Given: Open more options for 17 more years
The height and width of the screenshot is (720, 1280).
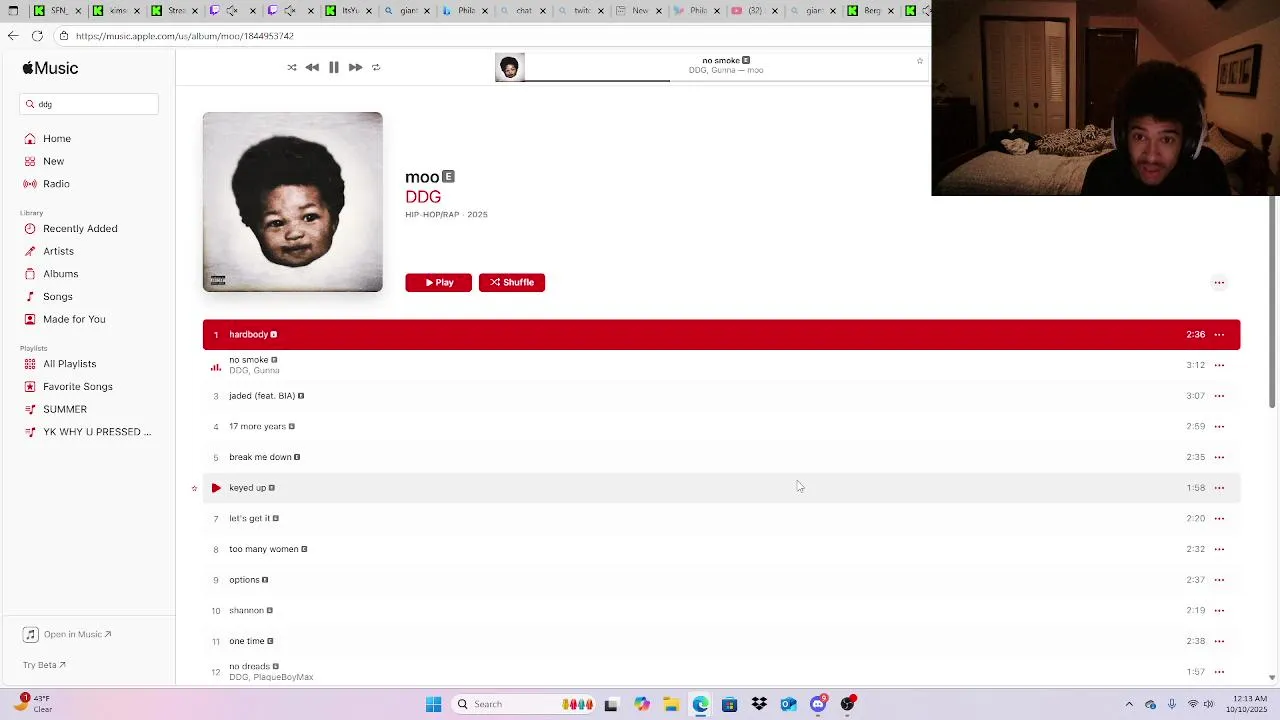Looking at the screenshot, I should [1219, 427].
